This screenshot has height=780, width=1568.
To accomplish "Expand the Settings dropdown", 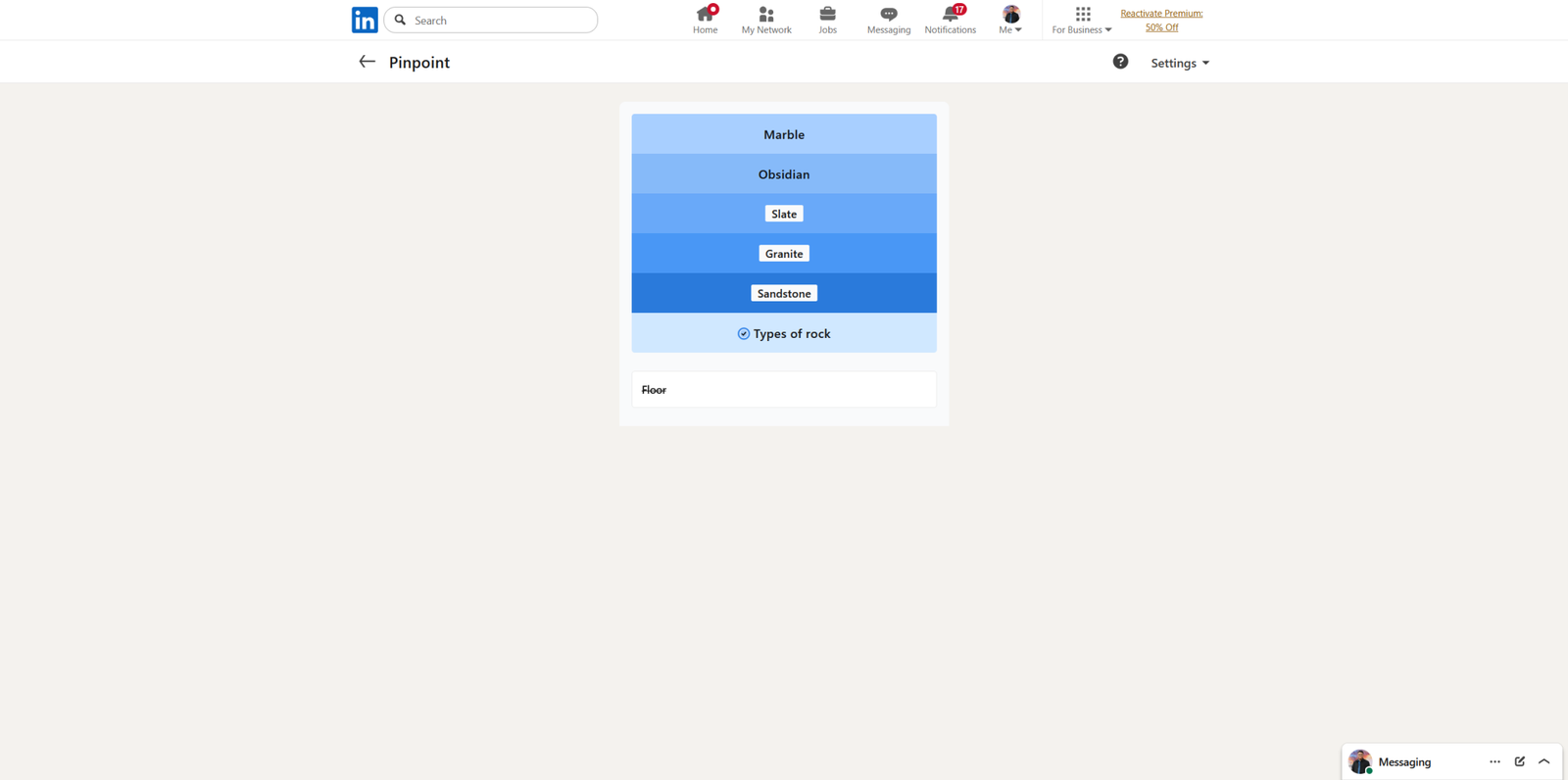I will 1179,63.
